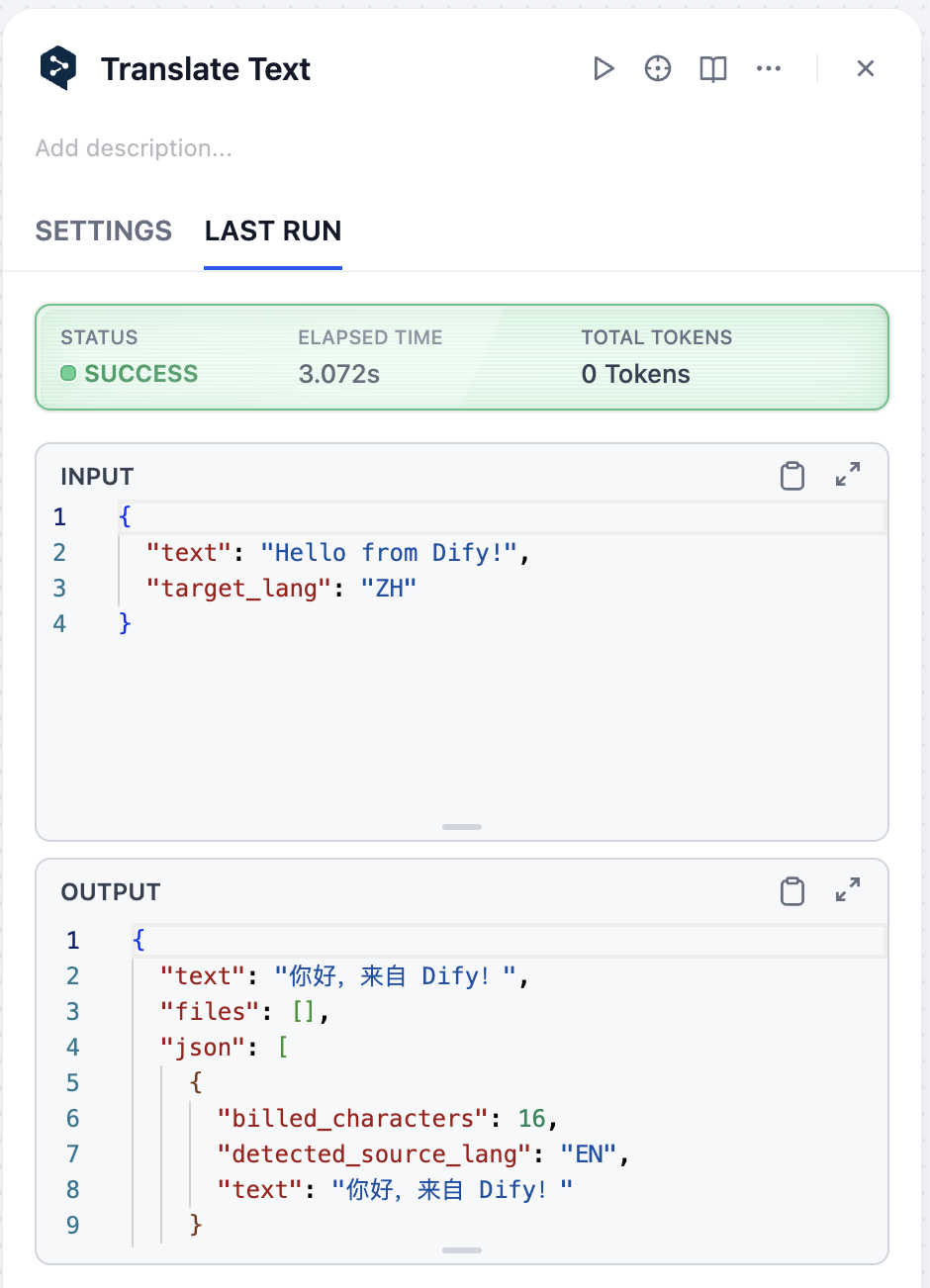Expand the OUTPUT panel to fullscreen
Image resolution: width=930 pixels, height=1288 pixels.
coord(848,890)
